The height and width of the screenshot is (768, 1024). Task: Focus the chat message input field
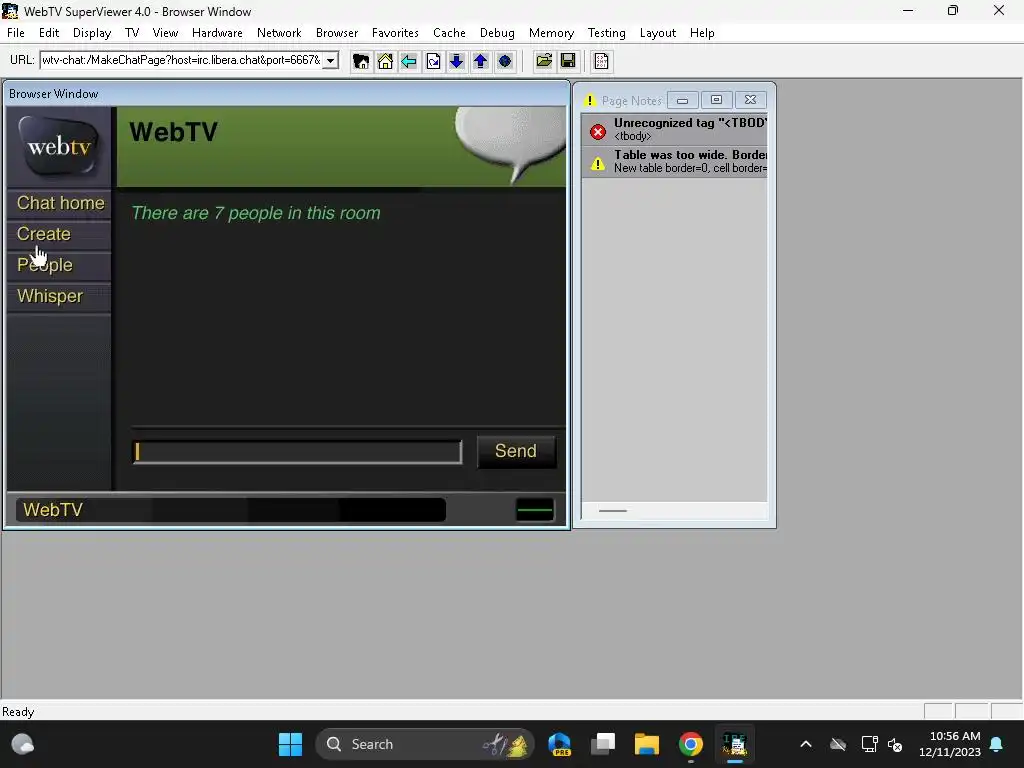click(x=297, y=452)
